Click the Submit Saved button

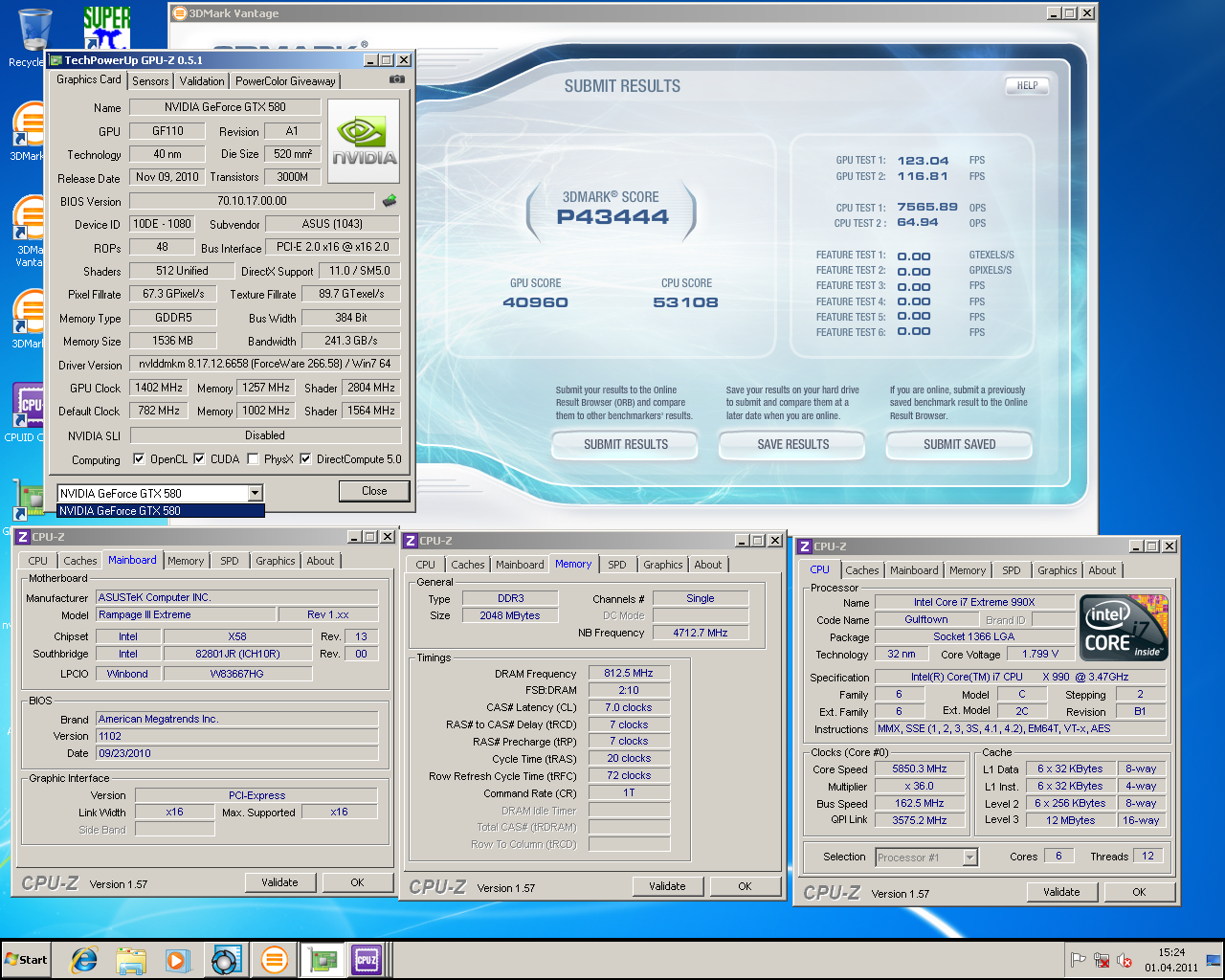(960, 444)
